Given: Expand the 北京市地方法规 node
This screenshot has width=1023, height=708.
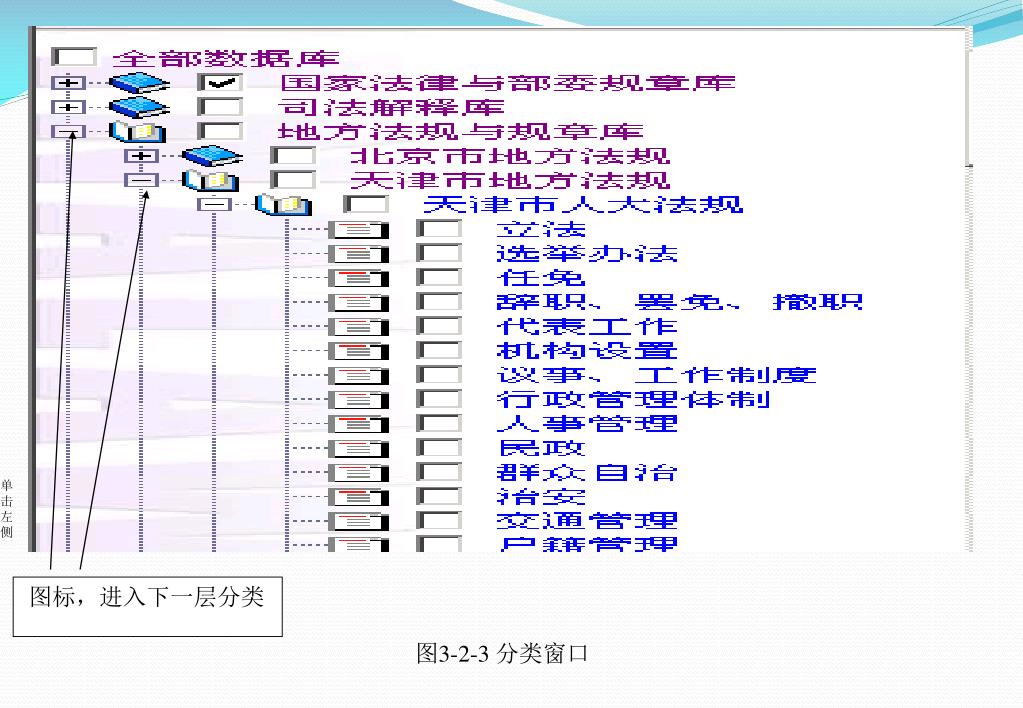Looking at the screenshot, I should (x=142, y=156).
